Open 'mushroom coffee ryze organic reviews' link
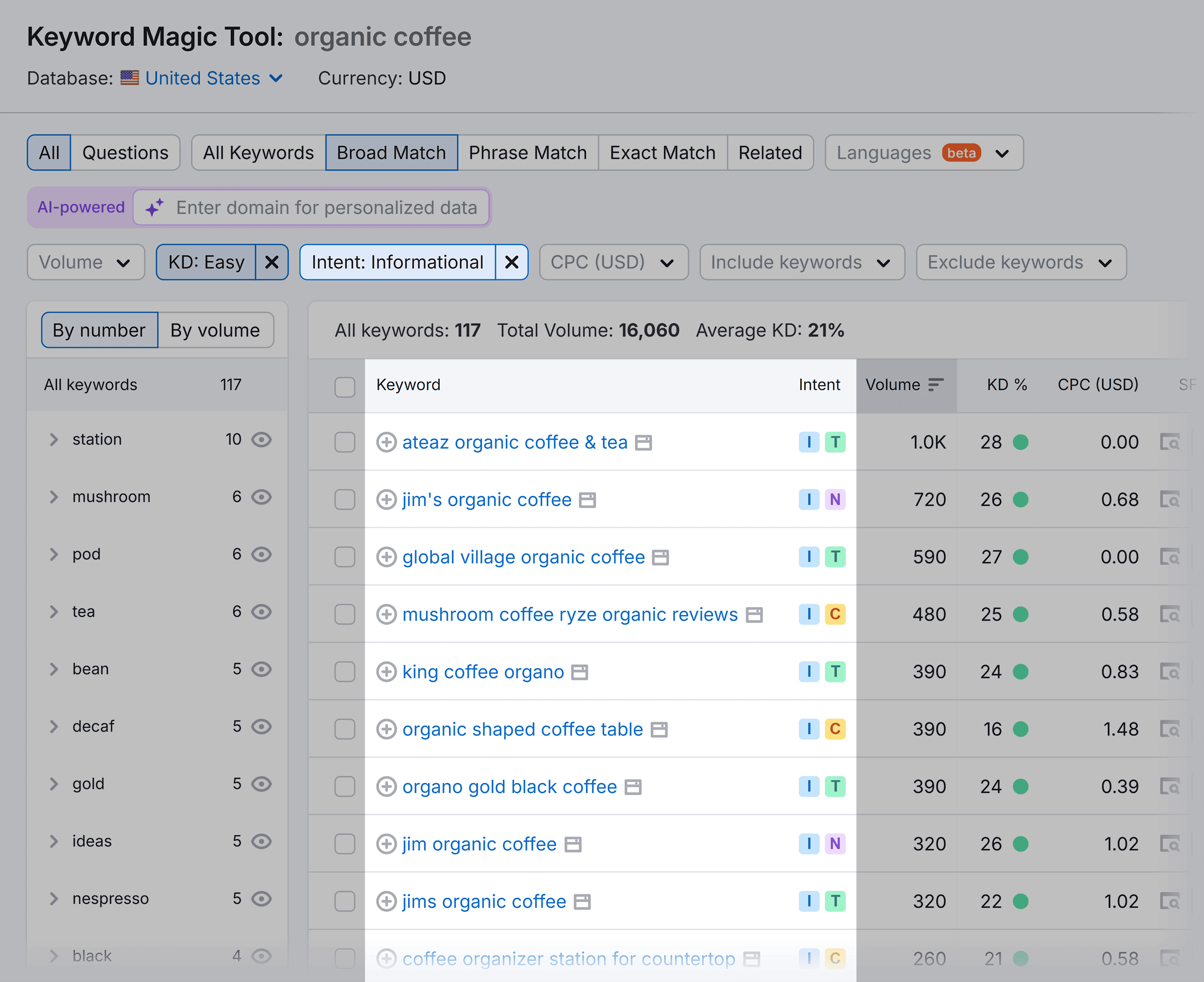Viewport: 1204px width, 982px height. (570, 614)
